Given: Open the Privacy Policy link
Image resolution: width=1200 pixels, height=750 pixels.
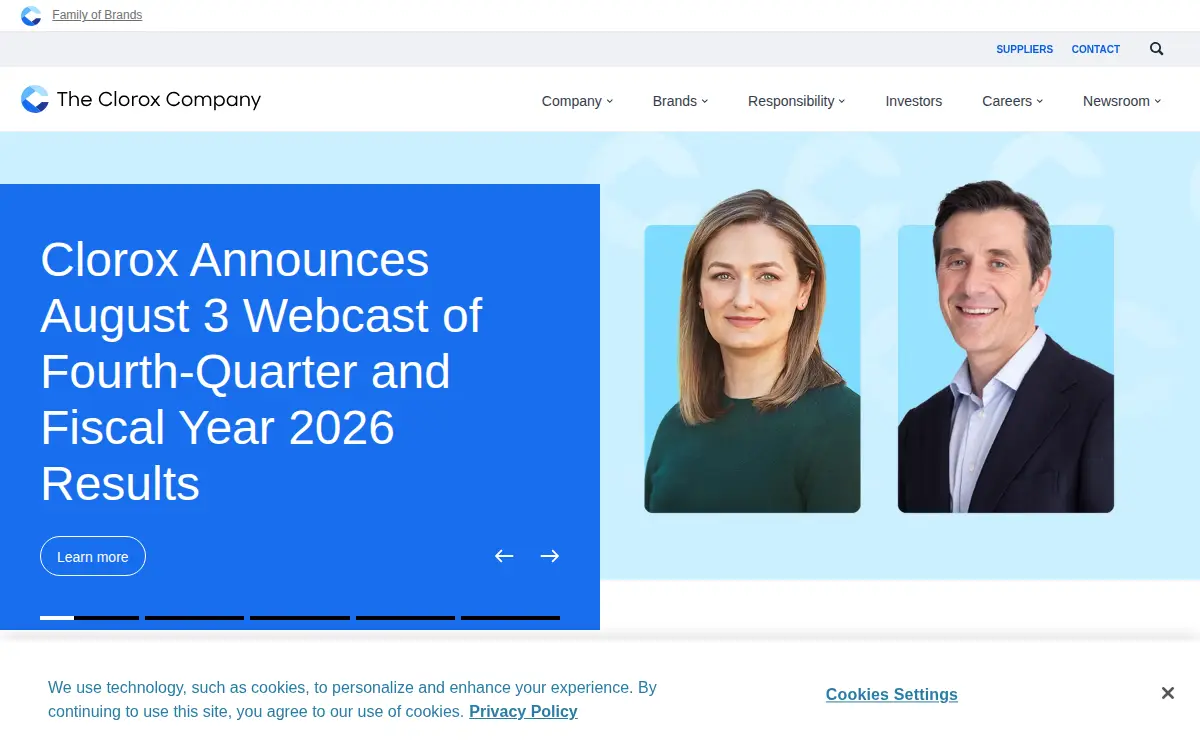Looking at the screenshot, I should coord(523,712).
